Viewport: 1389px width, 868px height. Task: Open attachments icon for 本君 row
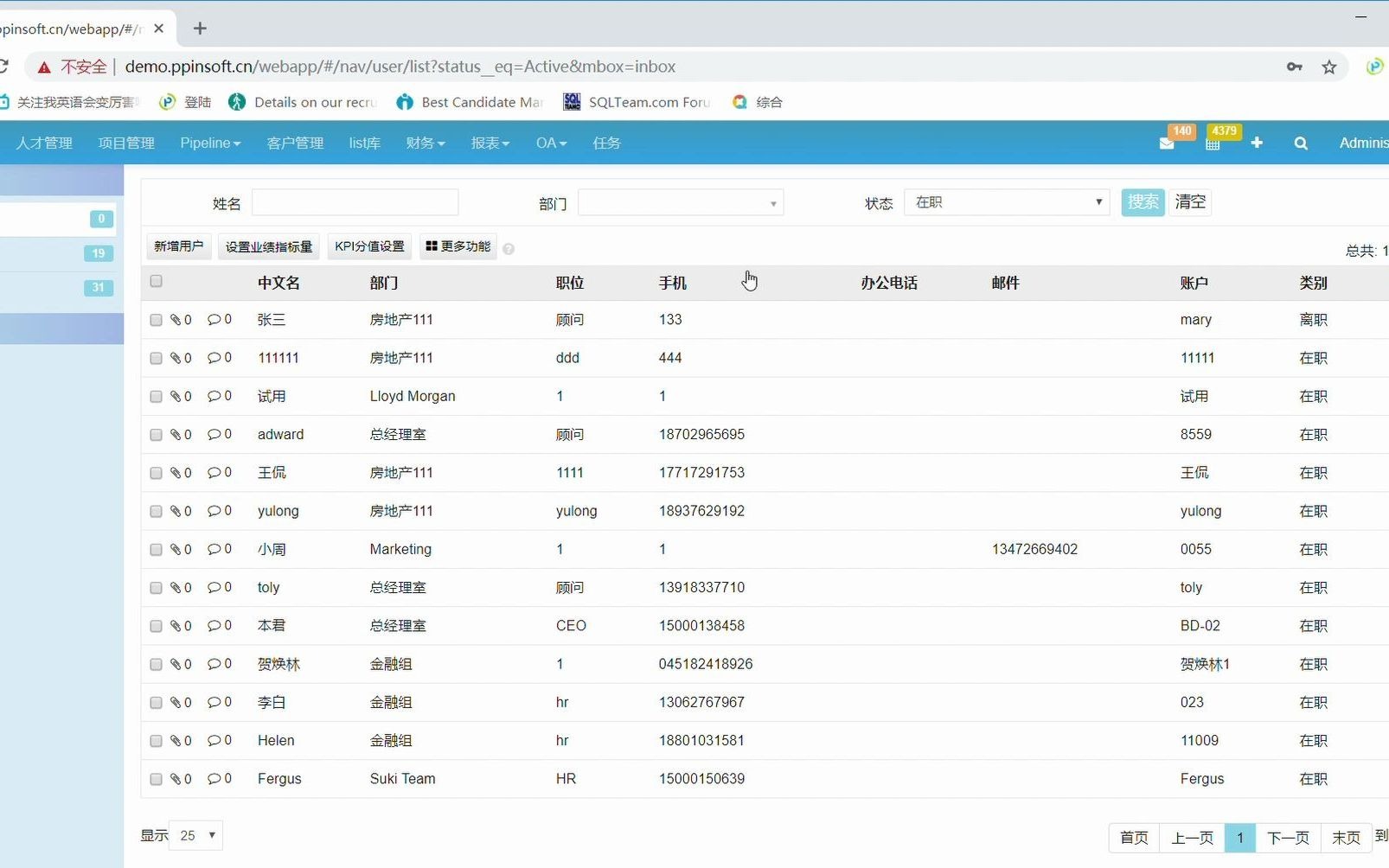pos(176,626)
